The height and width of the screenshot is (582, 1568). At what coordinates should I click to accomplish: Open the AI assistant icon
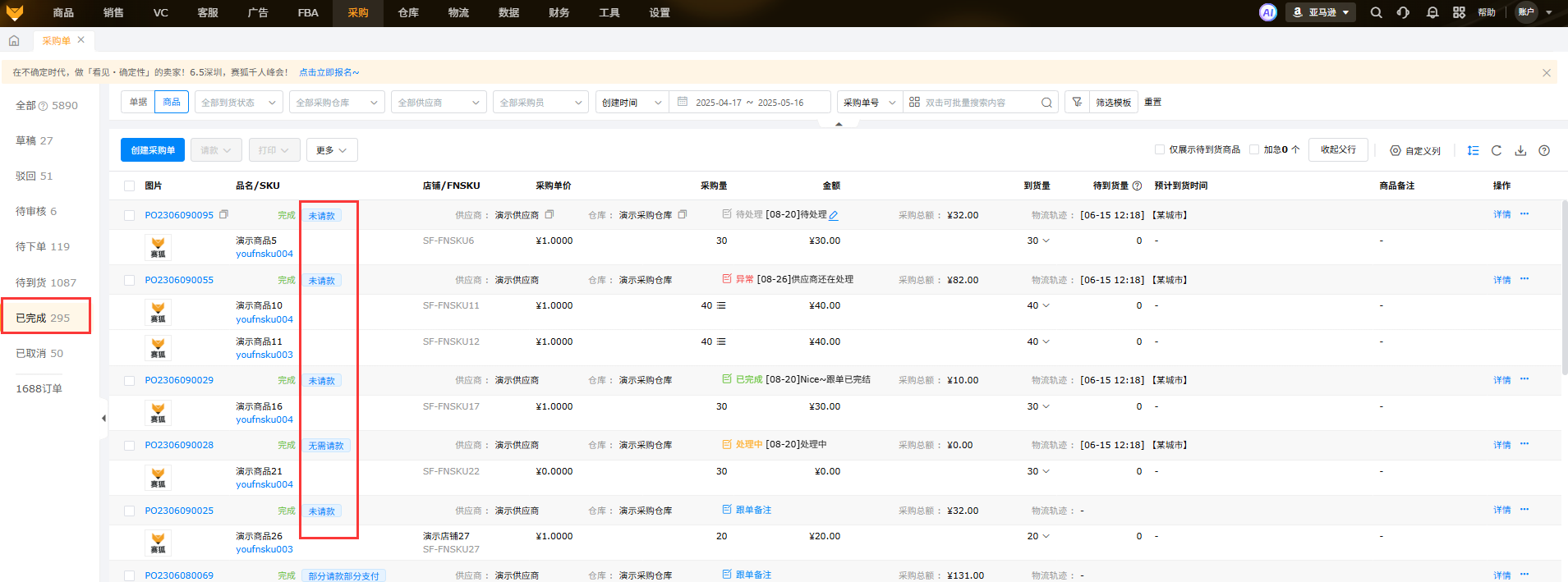[1267, 12]
